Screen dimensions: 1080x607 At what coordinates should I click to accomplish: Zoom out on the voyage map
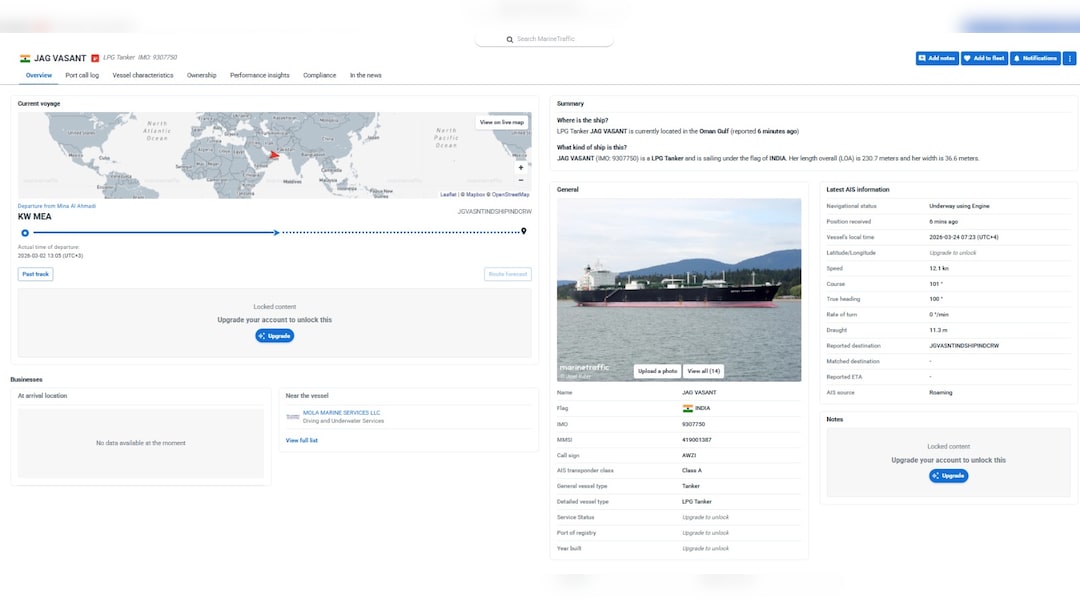[x=520, y=181]
